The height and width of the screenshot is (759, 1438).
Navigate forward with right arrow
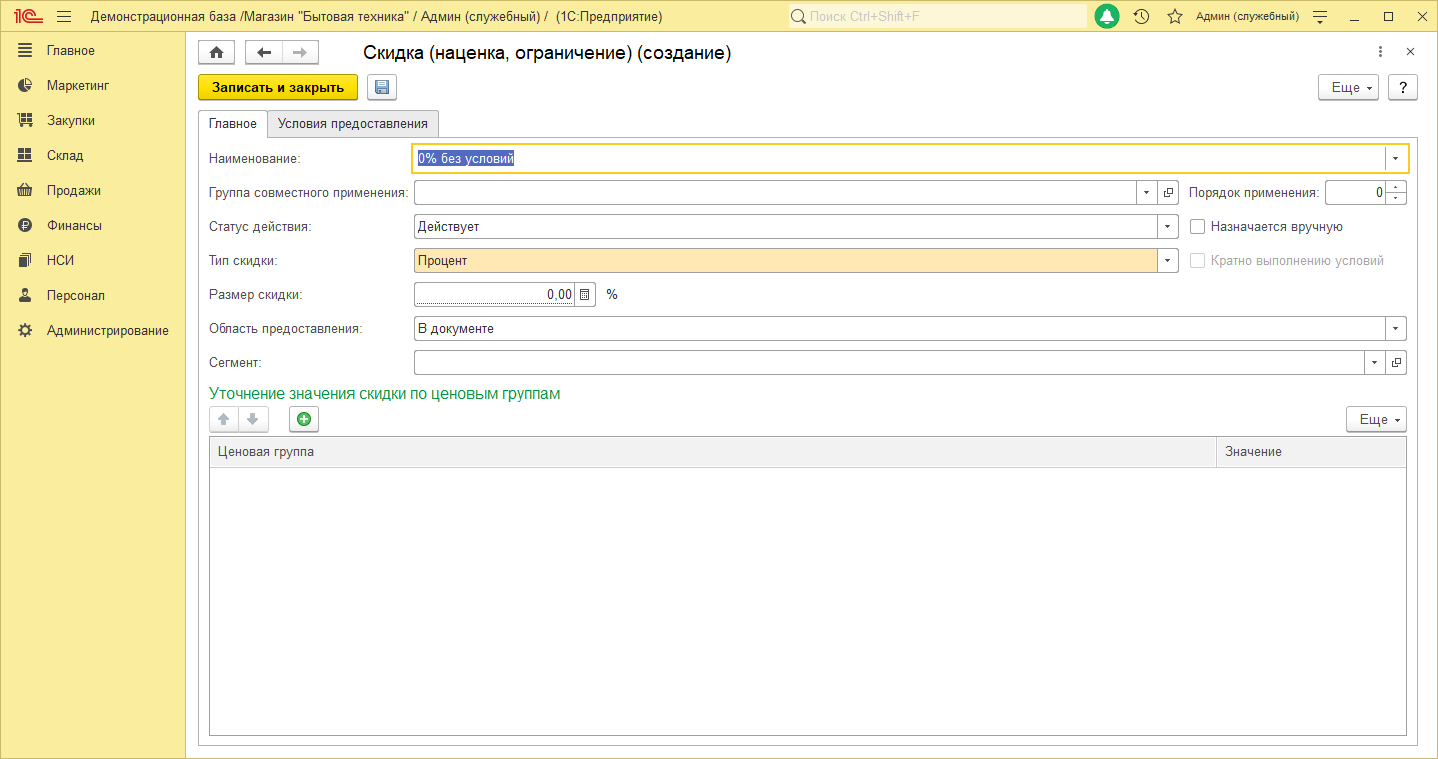pos(300,53)
